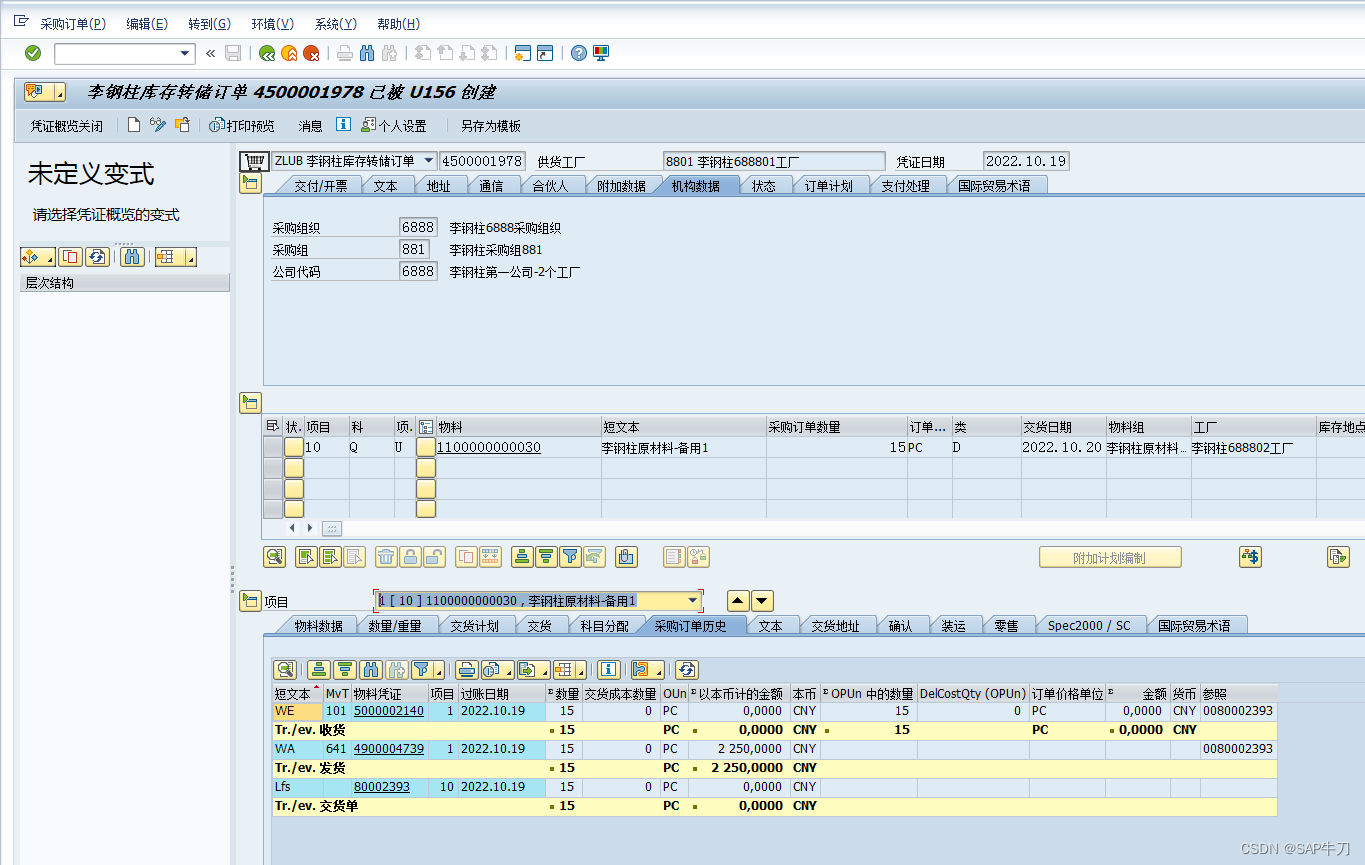Click the red Cancel icon

click(311, 53)
